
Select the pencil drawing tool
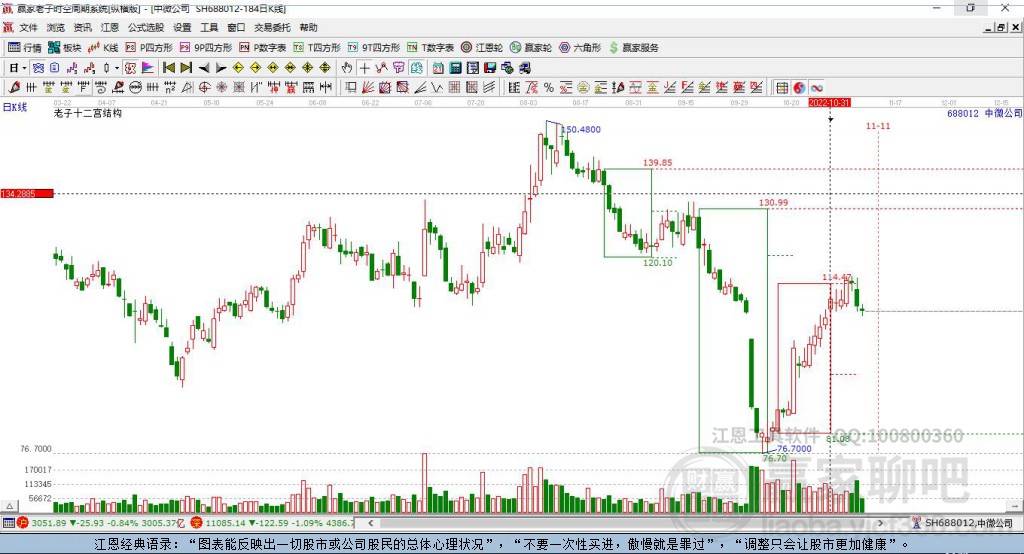[x=14, y=88]
